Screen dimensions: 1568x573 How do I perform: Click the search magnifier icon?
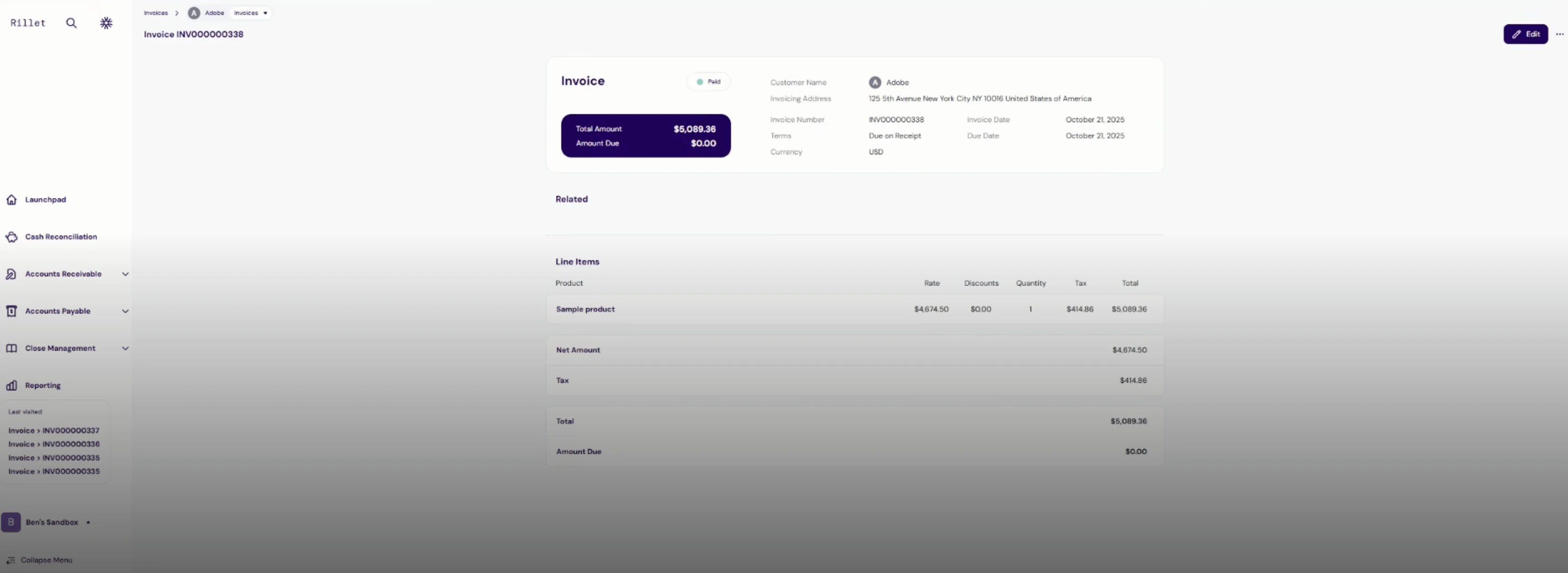(71, 23)
